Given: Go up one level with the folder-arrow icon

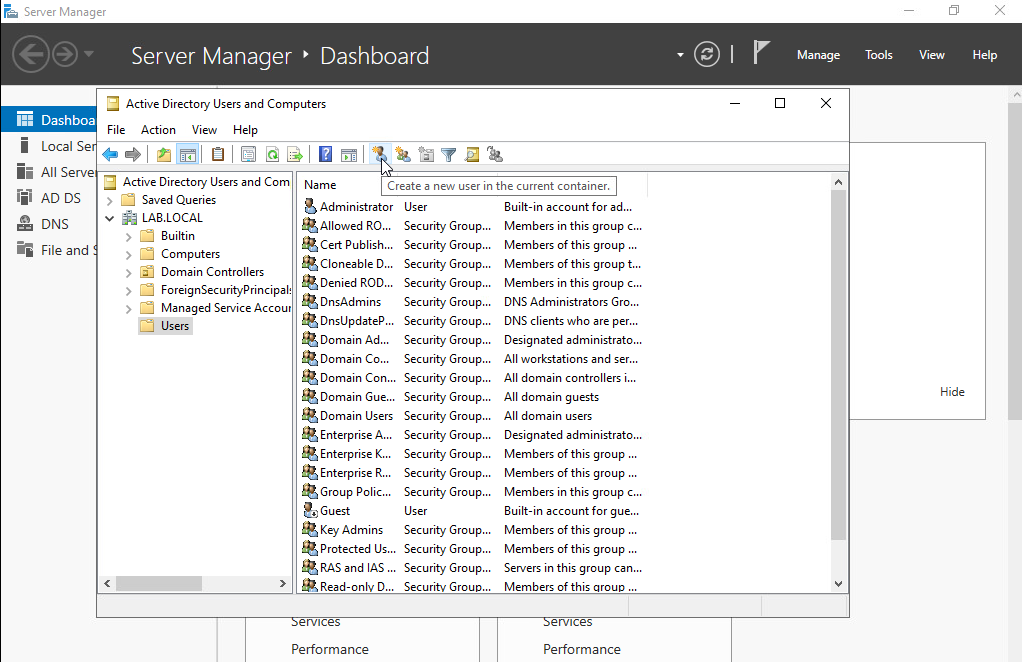Looking at the screenshot, I should click(x=164, y=154).
